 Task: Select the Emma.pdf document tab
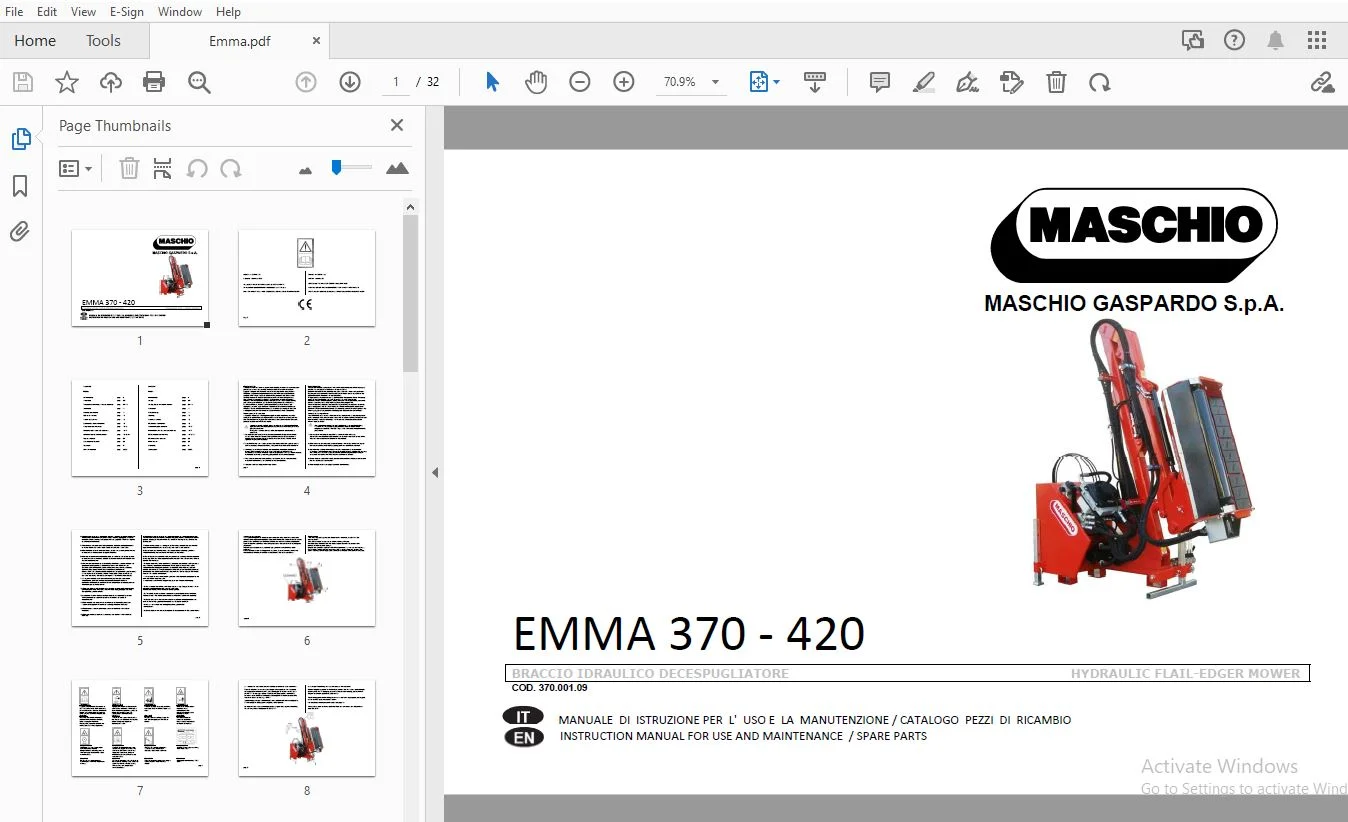[x=240, y=41]
